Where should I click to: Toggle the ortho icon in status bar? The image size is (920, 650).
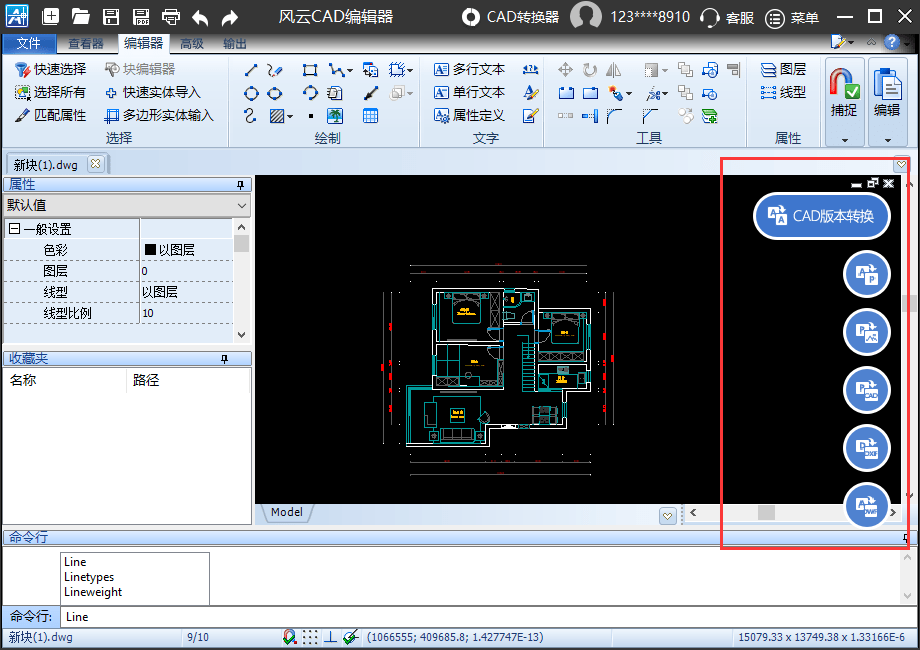(330, 637)
